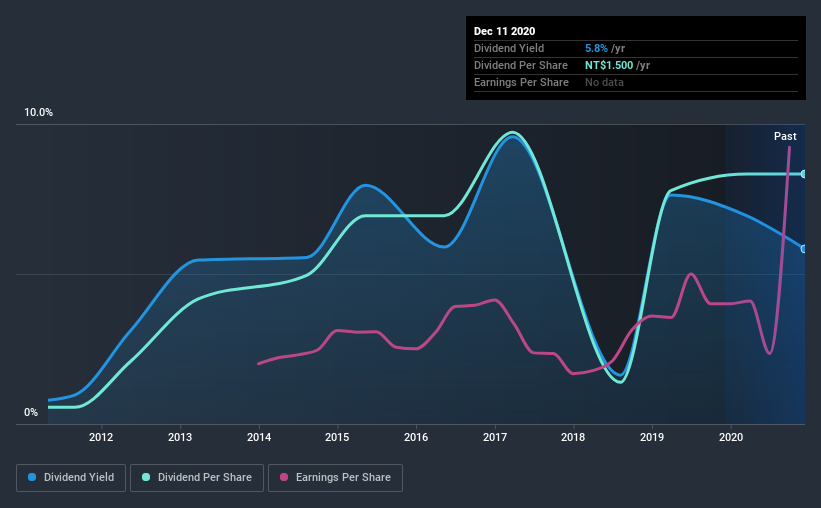821x508 pixels.
Task: Click the 2012 x-axis label
Action: coord(101,437)
